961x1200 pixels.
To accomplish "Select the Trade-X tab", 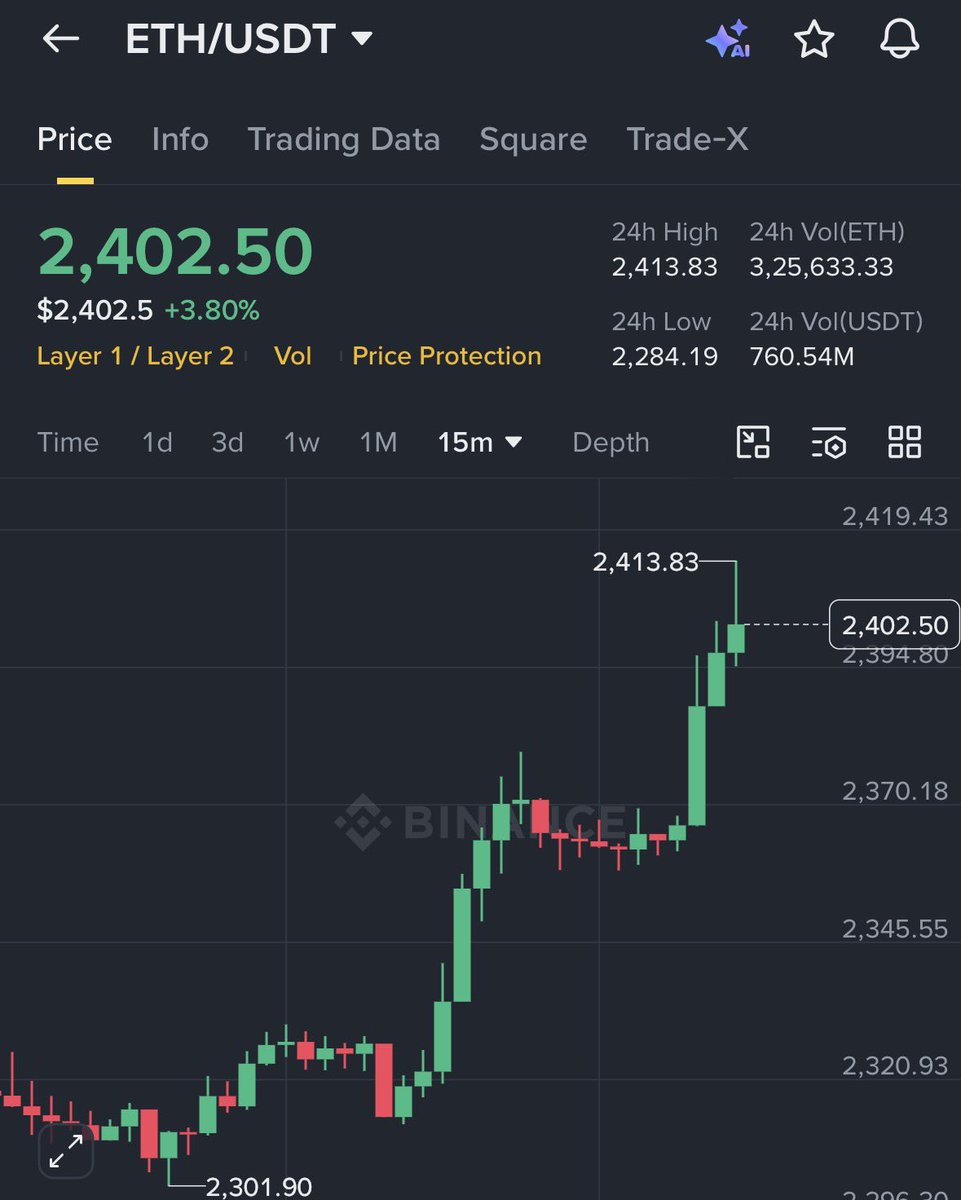I will click(687, 139).
